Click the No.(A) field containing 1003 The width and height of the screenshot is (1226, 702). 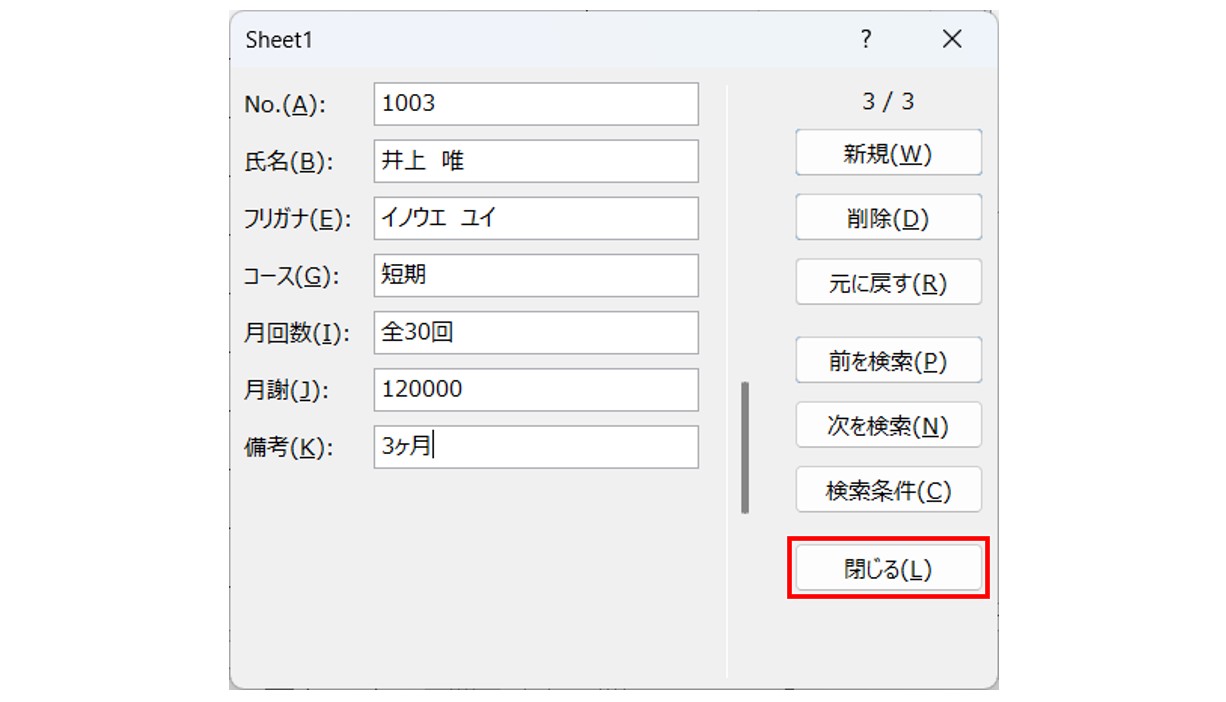coord(536,104)
